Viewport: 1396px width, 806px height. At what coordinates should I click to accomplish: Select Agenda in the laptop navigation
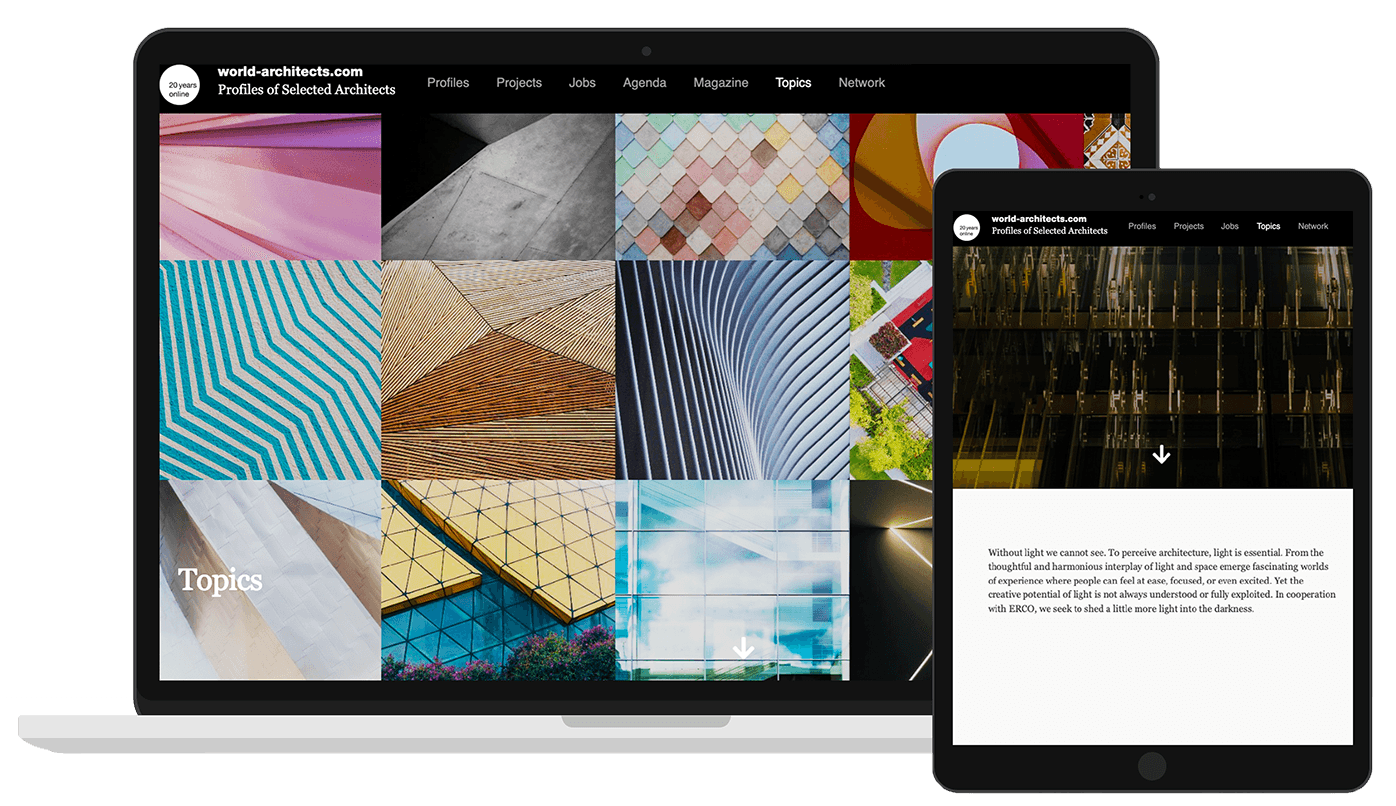(x=644, y=83)
